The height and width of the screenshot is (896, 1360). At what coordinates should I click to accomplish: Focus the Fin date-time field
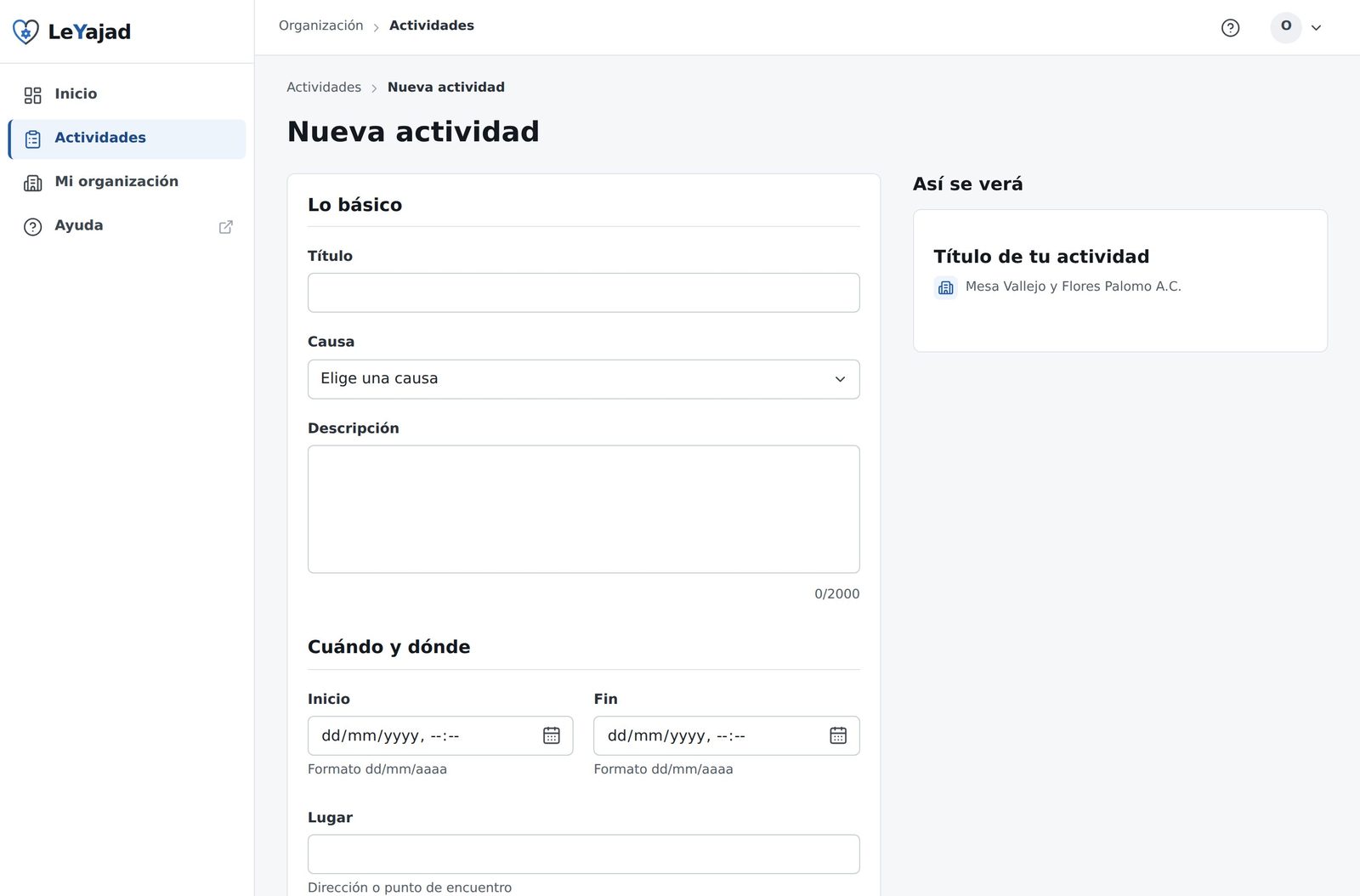point(726,735)
